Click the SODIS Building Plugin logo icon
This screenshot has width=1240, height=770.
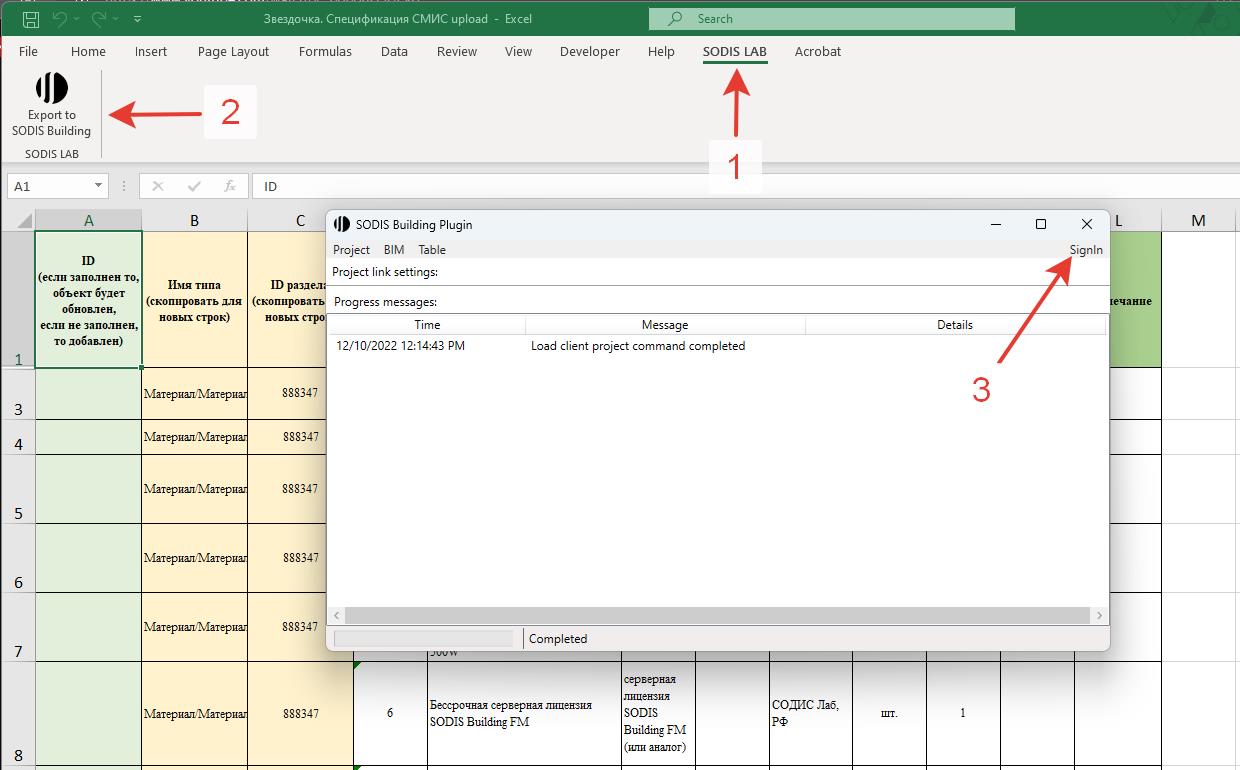[342, 224]
